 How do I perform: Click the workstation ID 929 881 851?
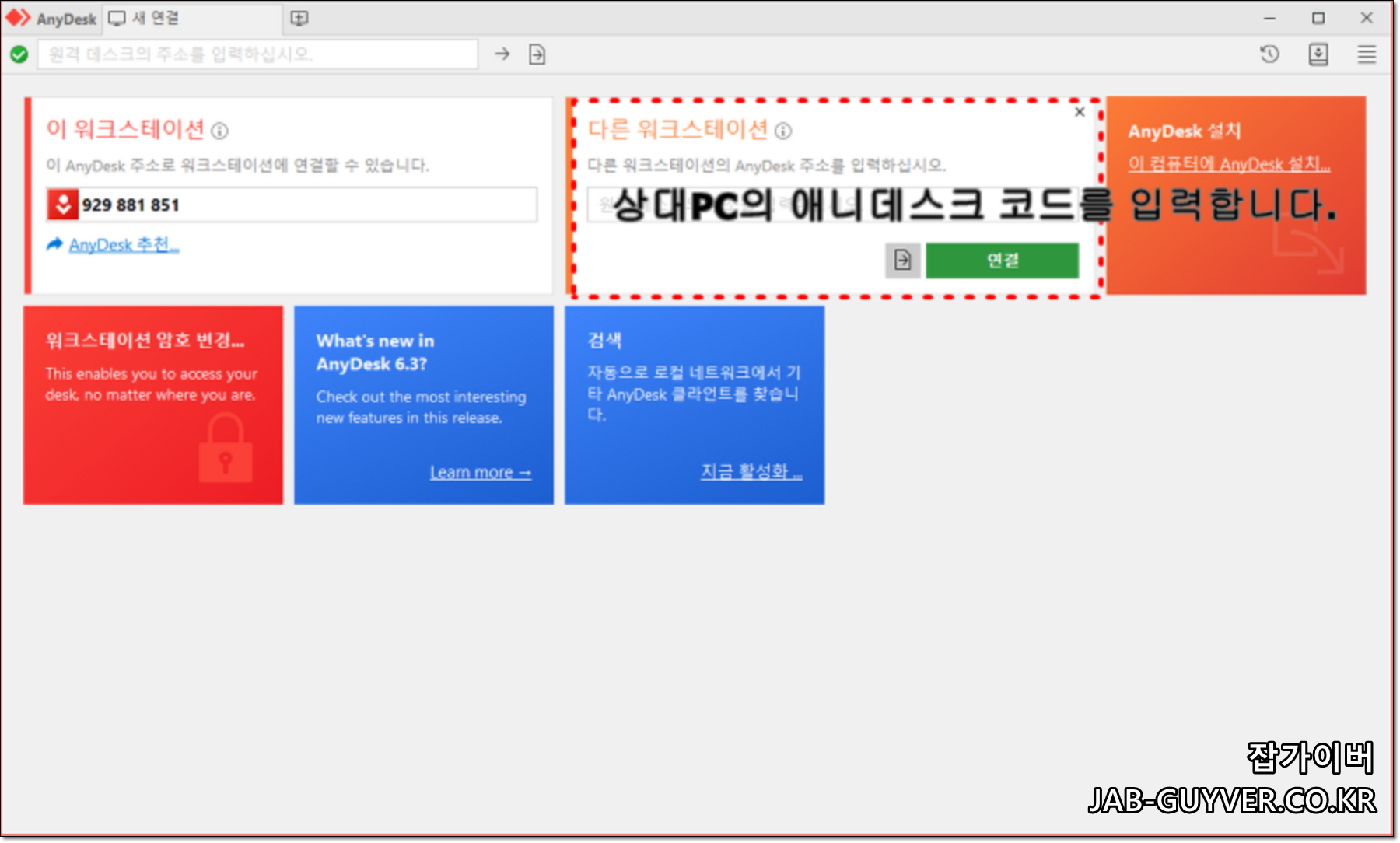point(131,205)
